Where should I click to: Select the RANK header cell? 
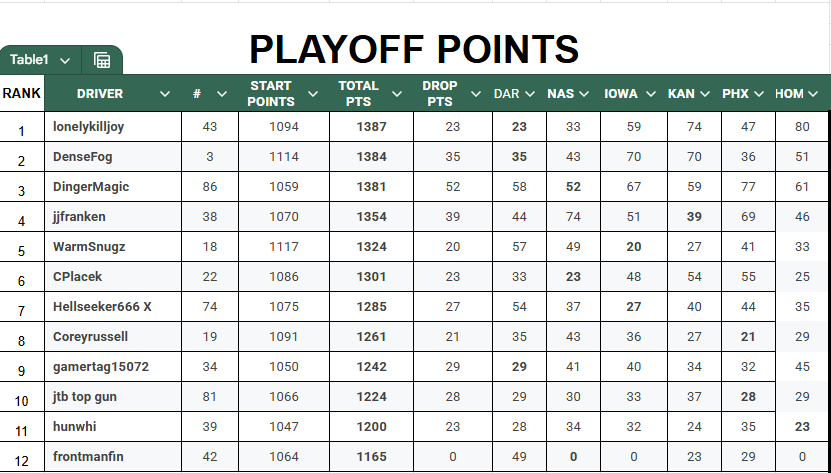21,94
